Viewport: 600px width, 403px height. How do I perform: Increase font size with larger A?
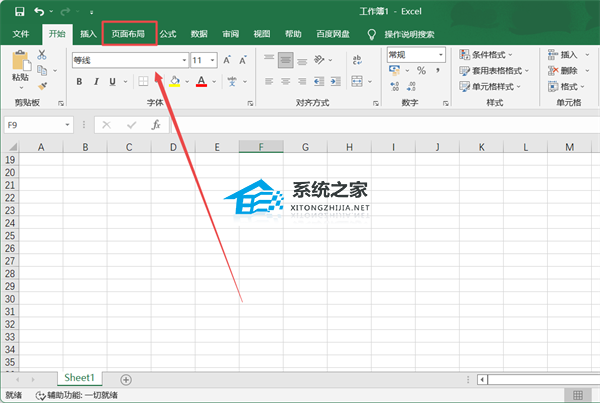pyautogui.click(x=227, y=60)
